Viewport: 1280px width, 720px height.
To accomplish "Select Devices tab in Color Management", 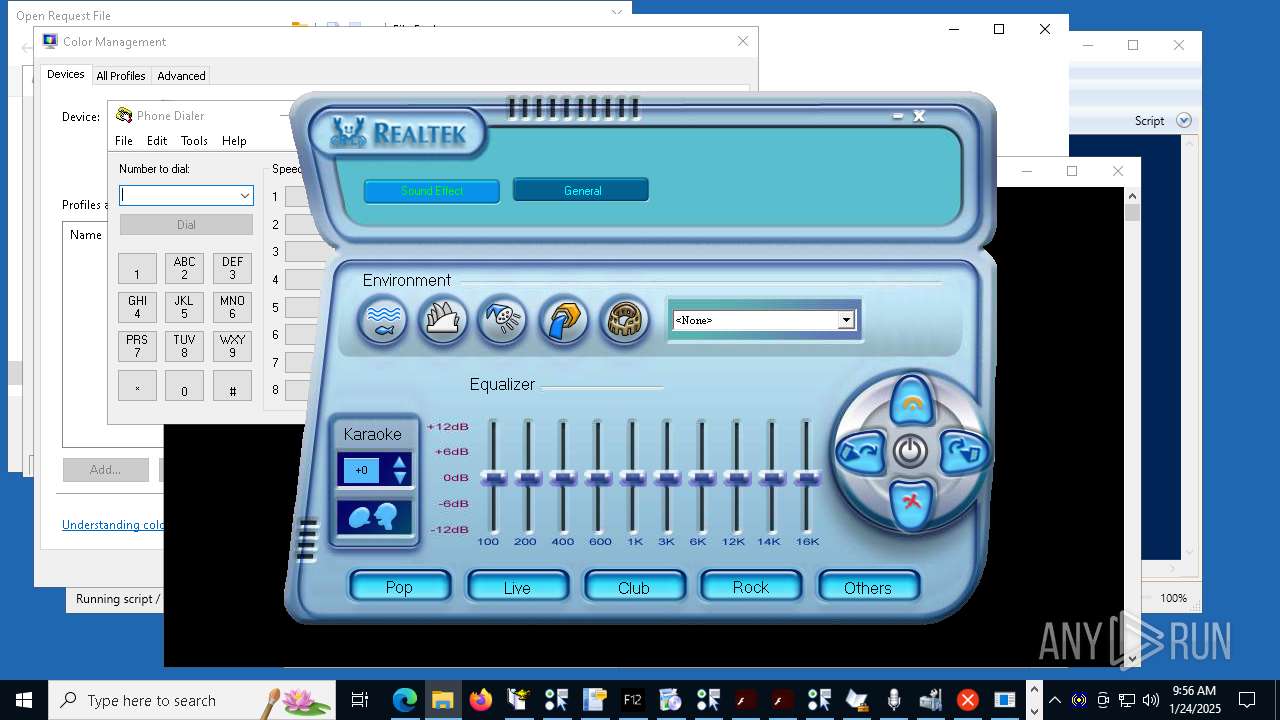I will [66, 74].
